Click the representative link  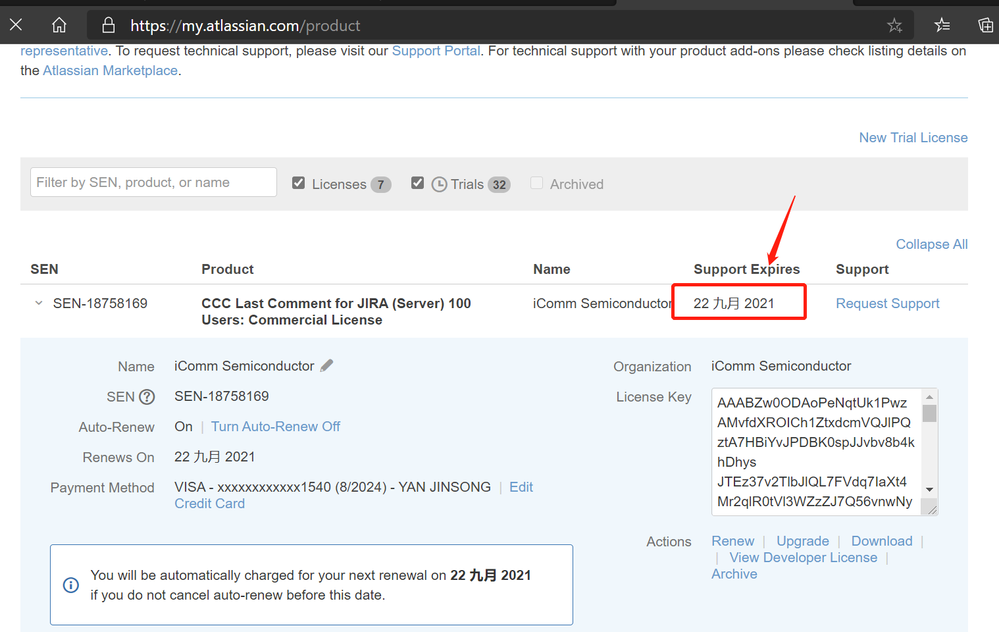(64, 51)
